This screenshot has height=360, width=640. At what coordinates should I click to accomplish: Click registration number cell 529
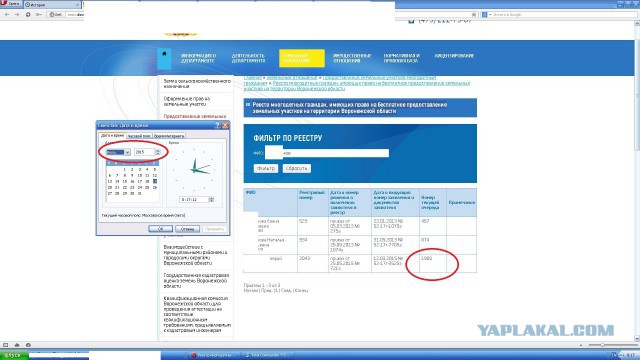(313, 226)
